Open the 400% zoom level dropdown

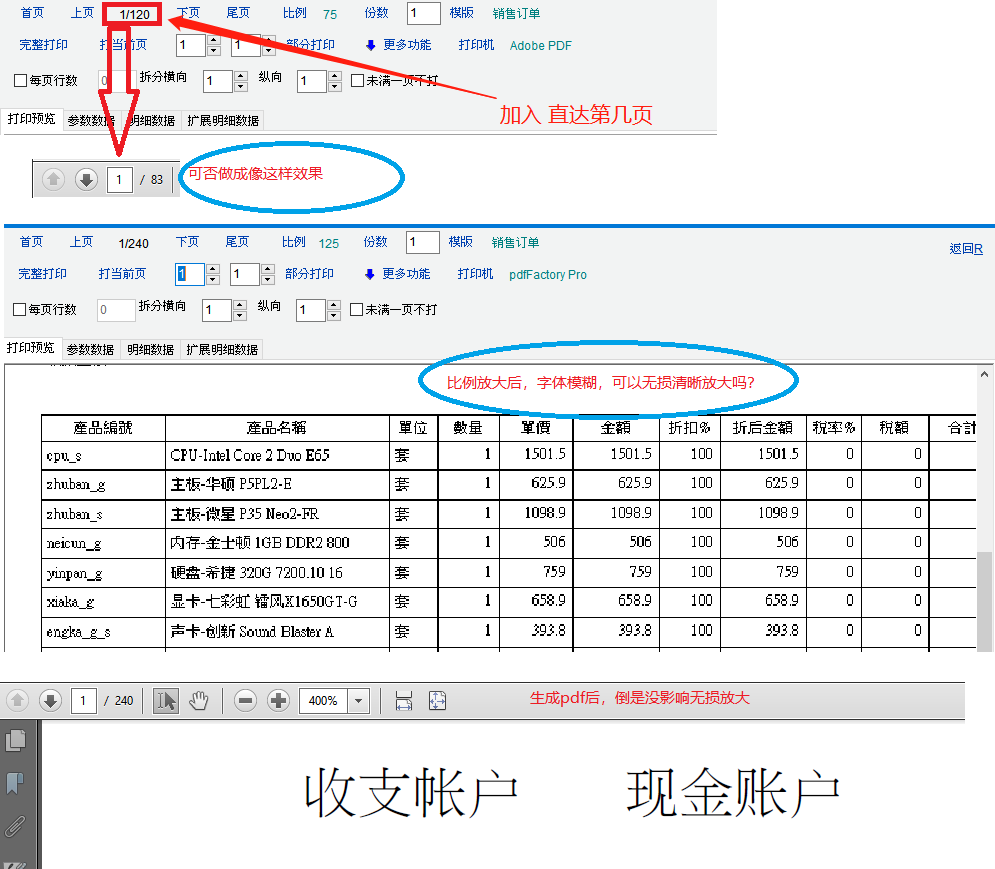359,700
